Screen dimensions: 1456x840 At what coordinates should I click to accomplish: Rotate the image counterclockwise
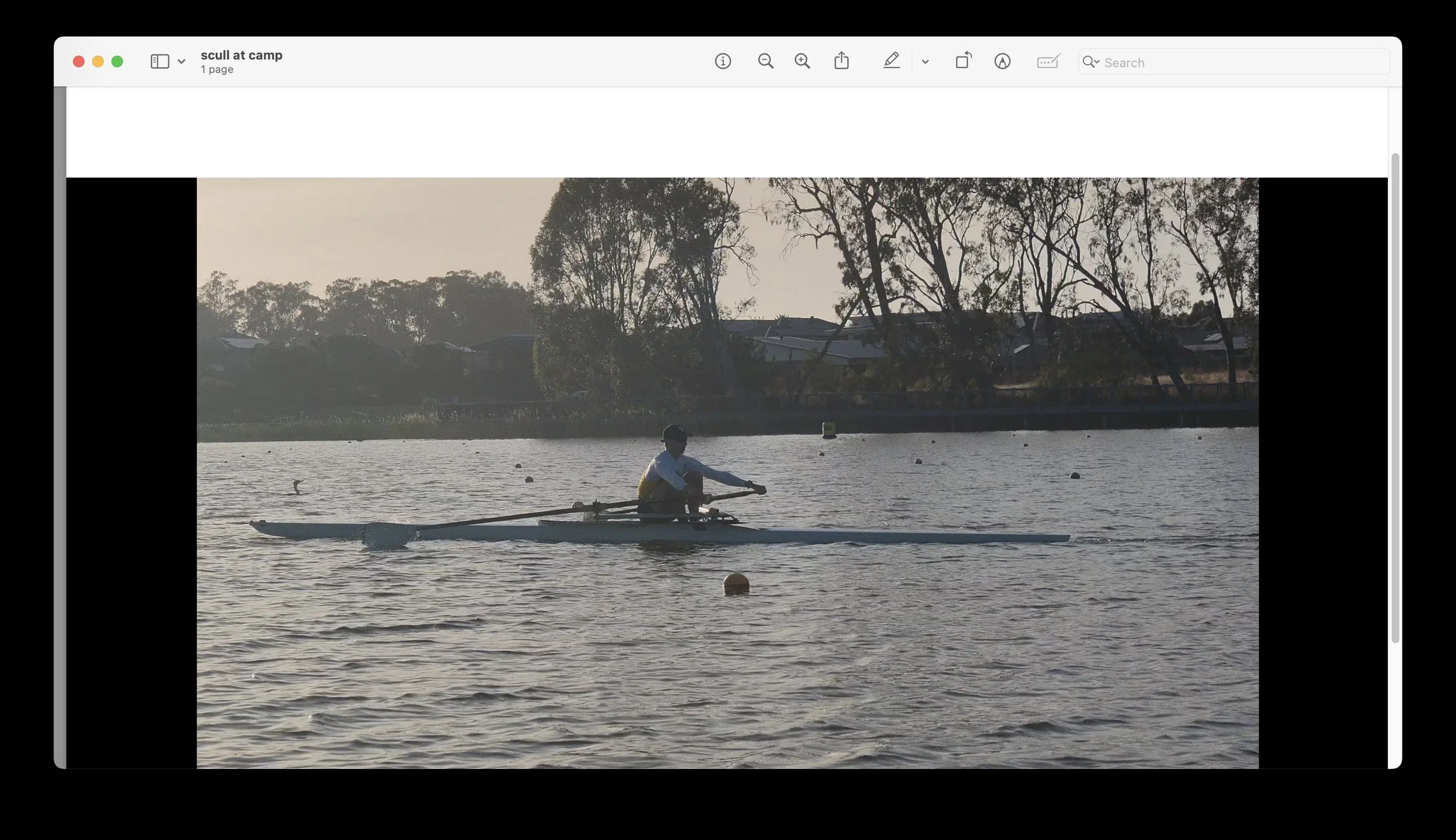click(963, 61)
